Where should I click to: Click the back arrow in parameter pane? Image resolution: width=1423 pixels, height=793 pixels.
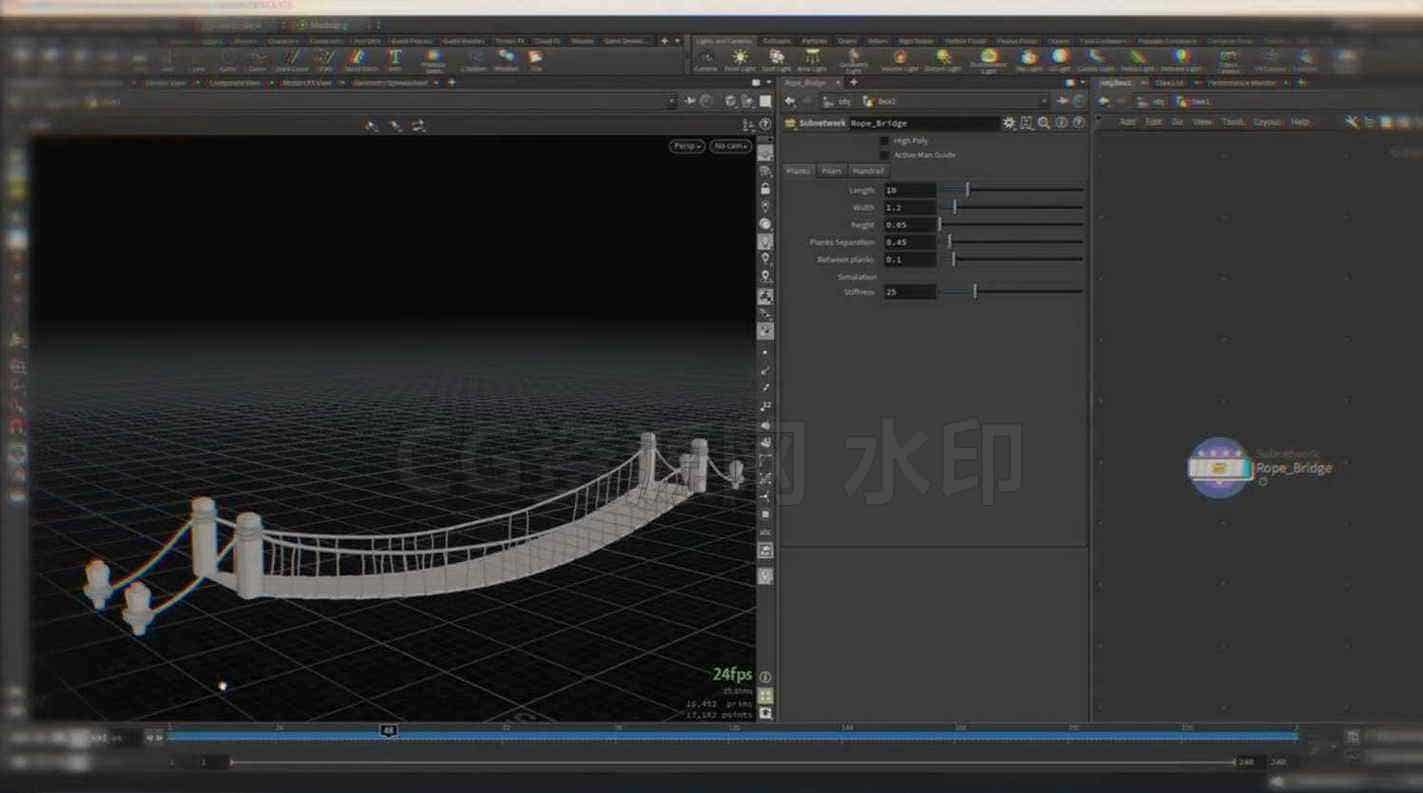point(790,101)
